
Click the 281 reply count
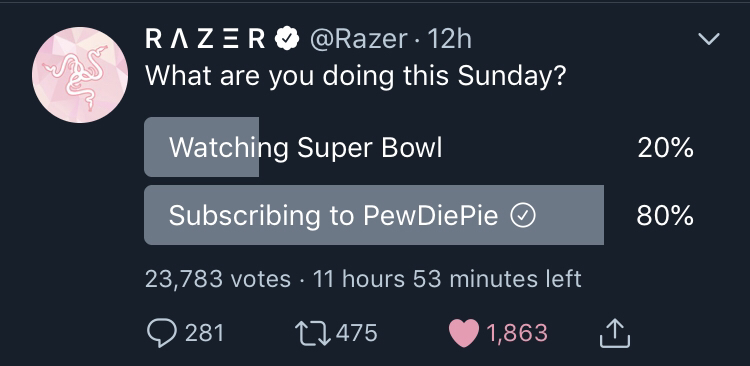(204, 333)
